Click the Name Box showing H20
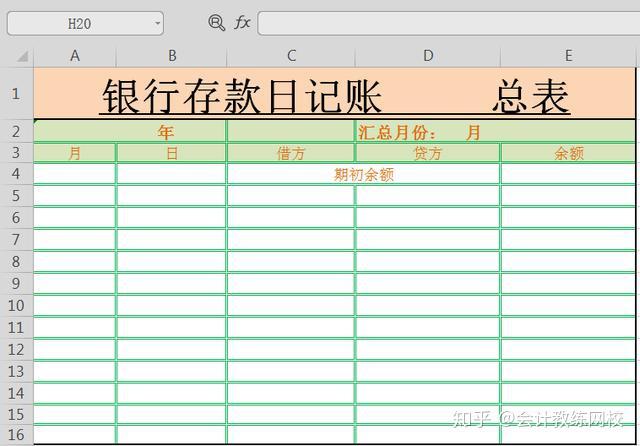The image size is (640, 446). tap(85, 23)
